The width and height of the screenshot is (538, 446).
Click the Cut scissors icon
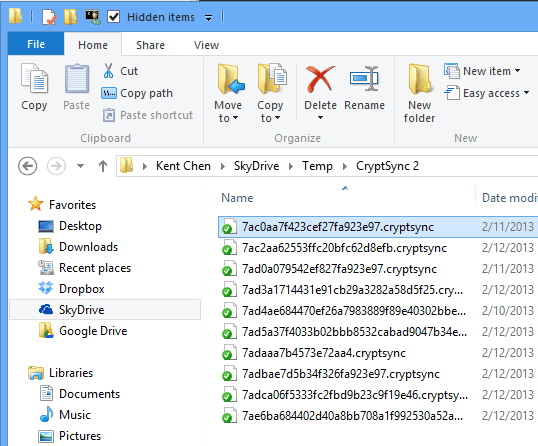point(108,71)
